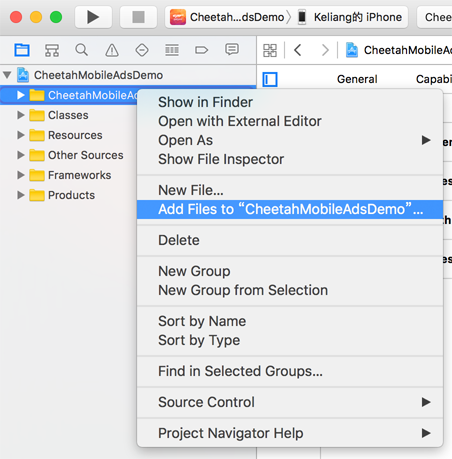Expand the Frameworks folder
This screenshot has width=452, height=459.
point(21,175)
